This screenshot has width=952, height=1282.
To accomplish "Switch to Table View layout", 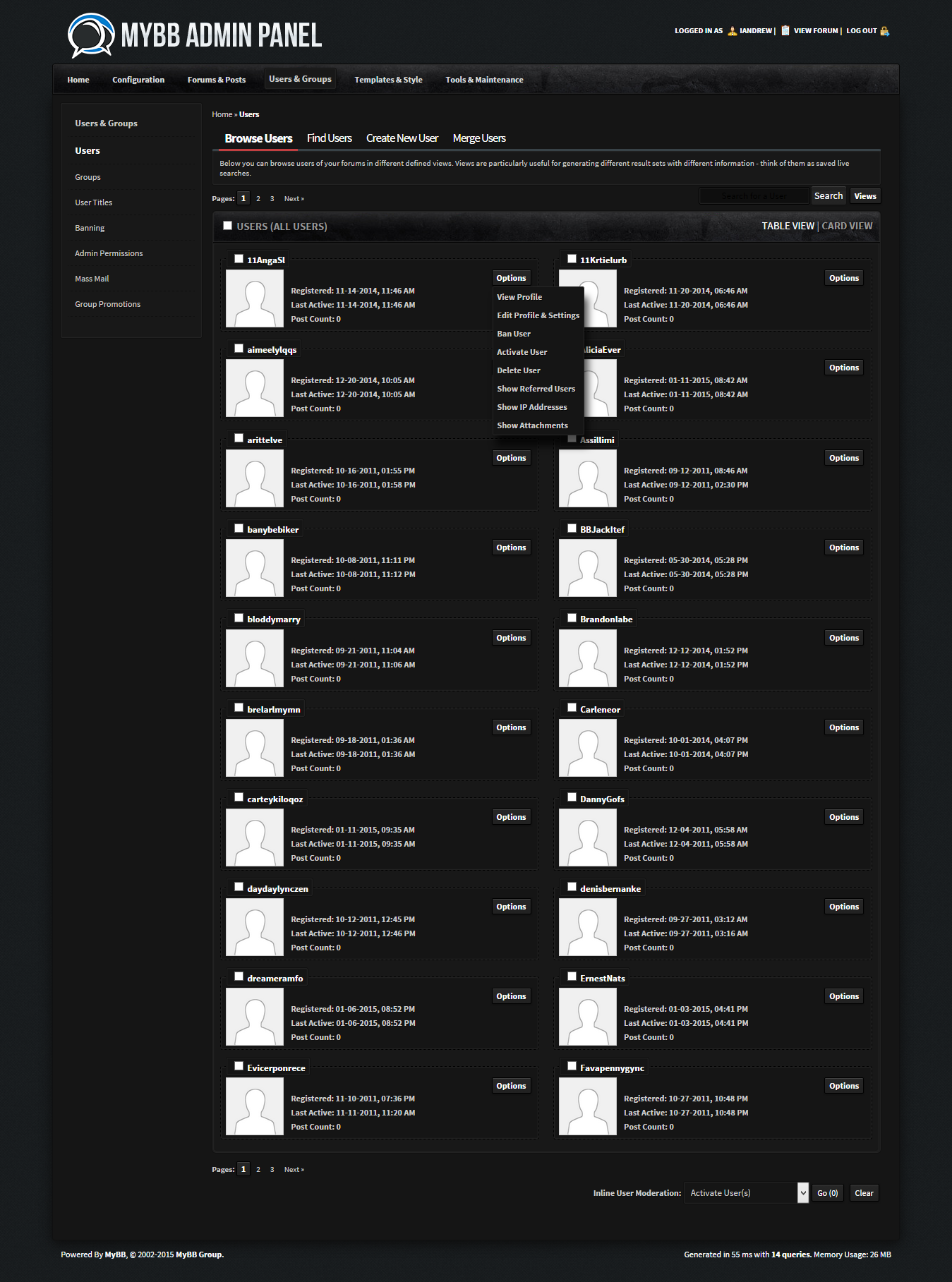I will [x=788, y=226].
